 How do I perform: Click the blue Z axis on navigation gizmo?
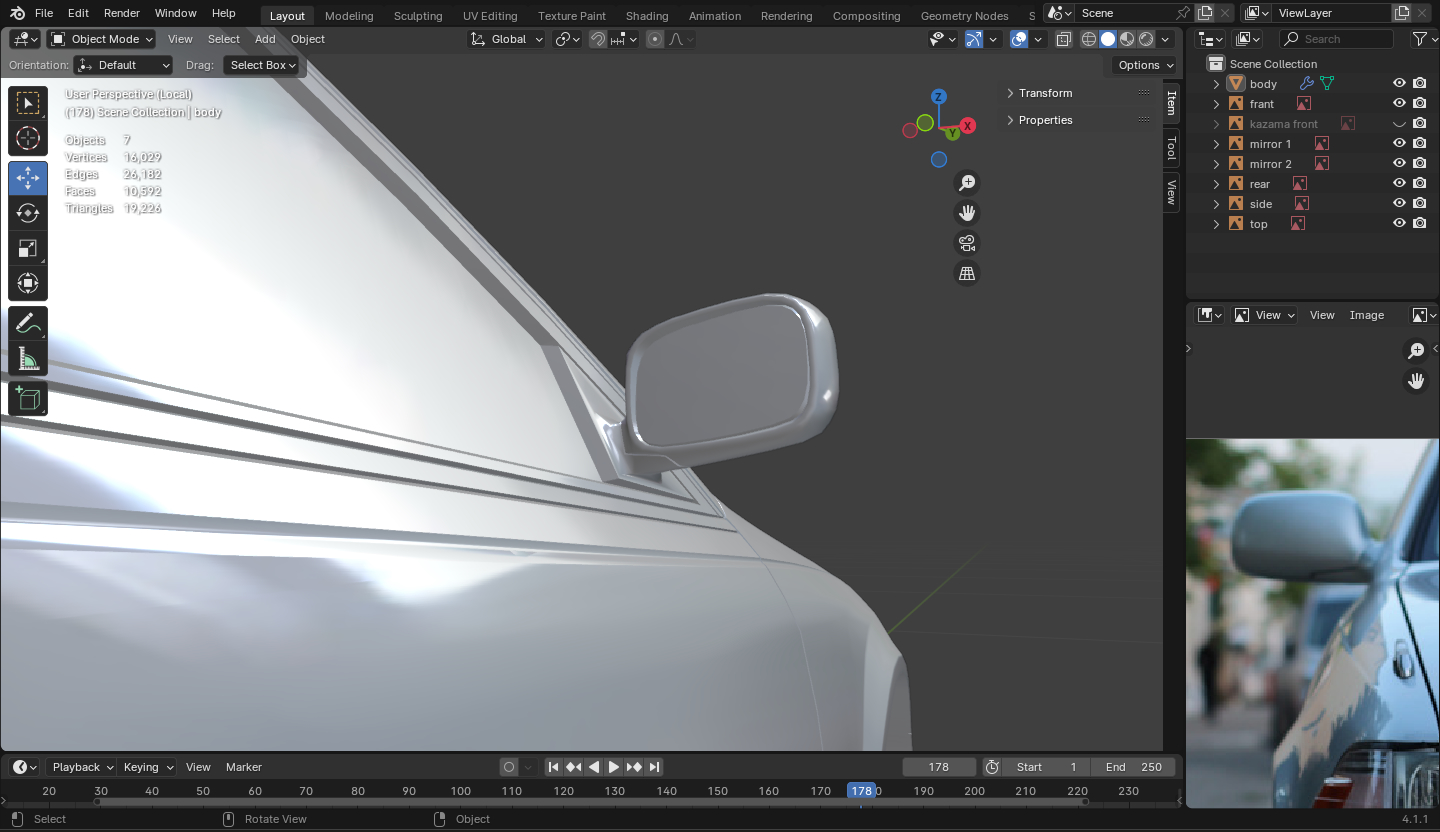[938, 97]
